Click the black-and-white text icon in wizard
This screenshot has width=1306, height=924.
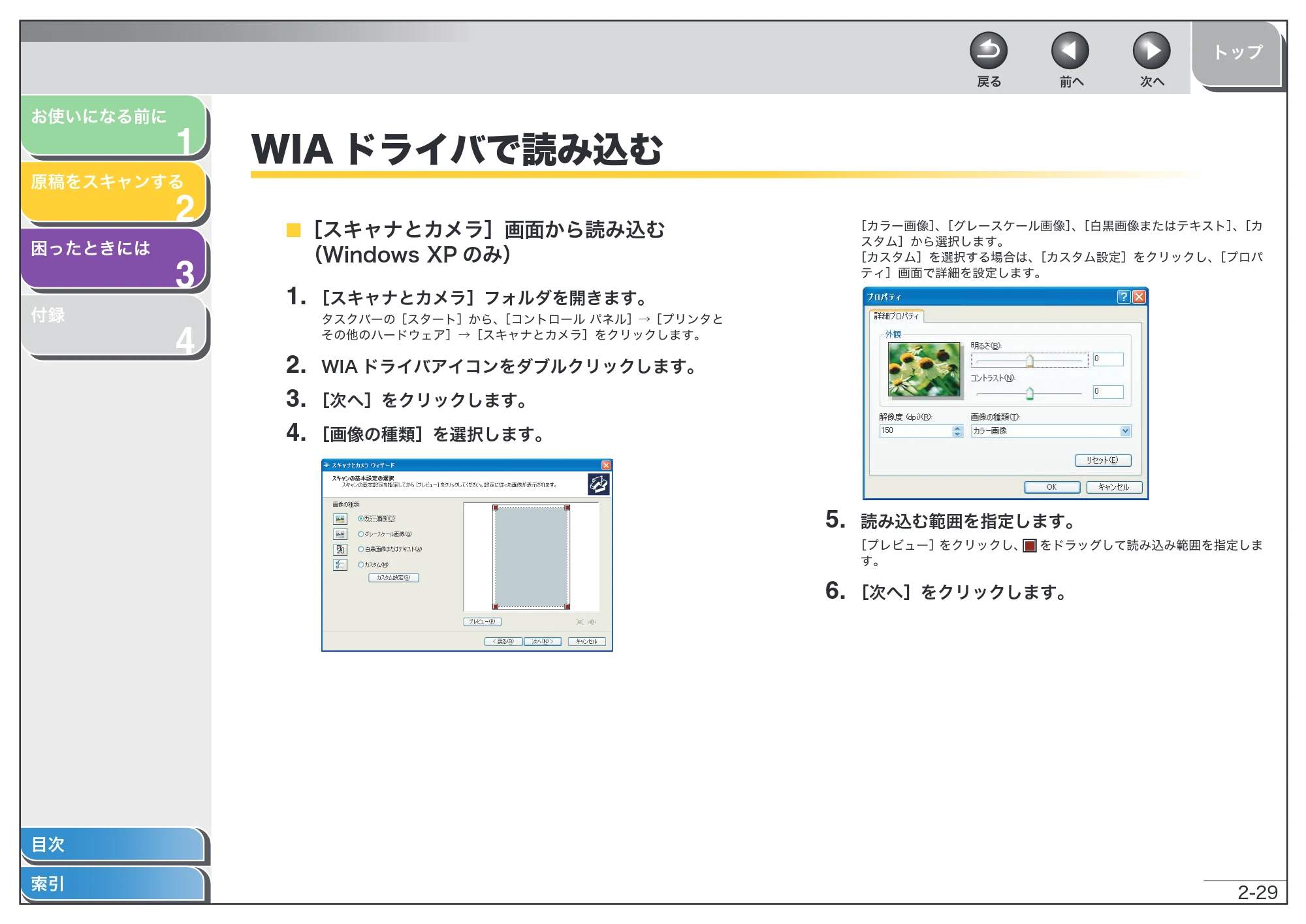pyautogui.click(x=340, y=549)
